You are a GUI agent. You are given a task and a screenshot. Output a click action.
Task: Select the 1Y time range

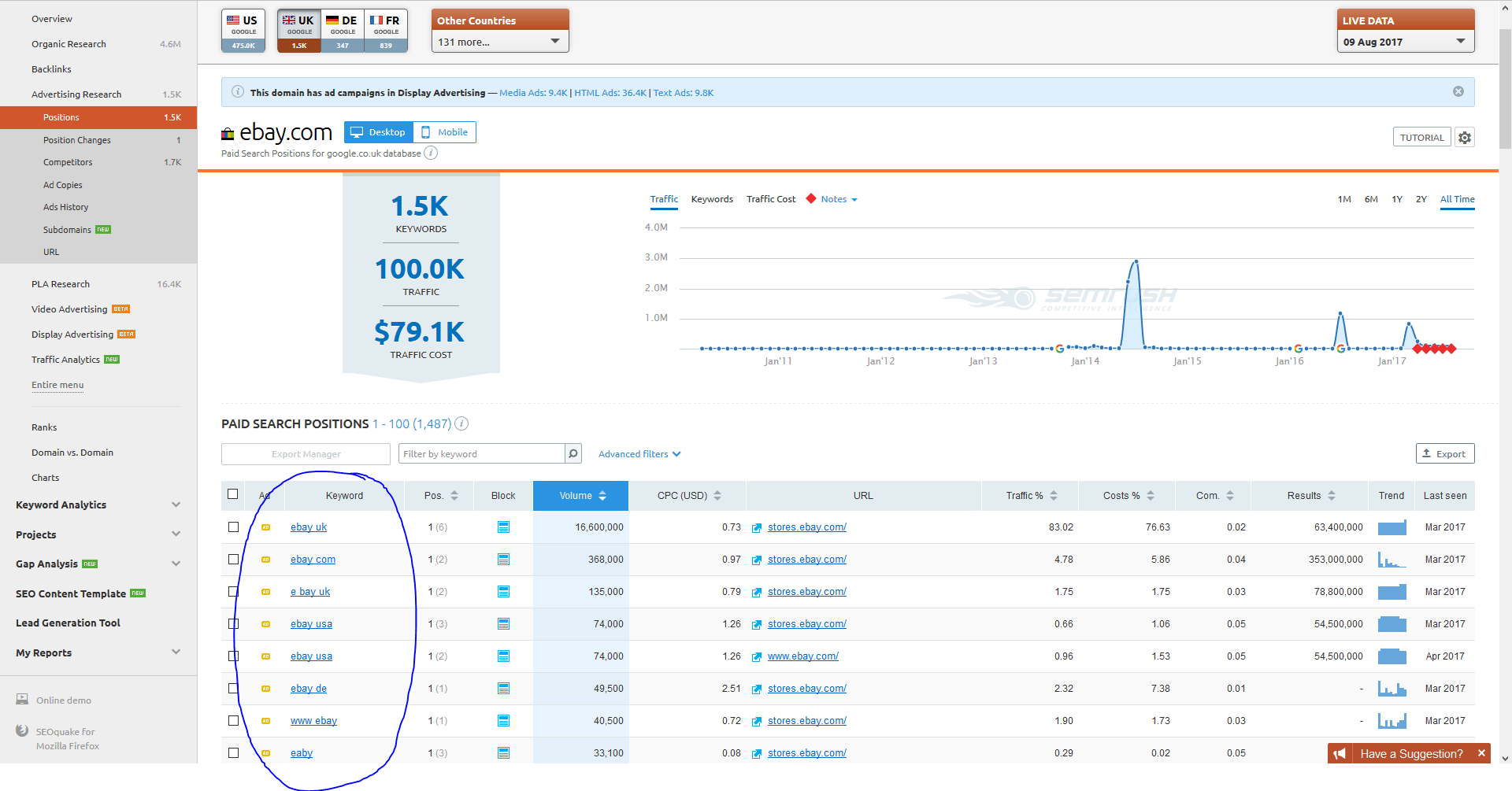coord(1397,199)
